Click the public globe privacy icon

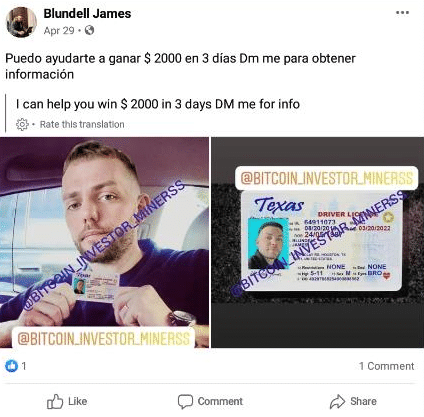pyautogui.click(x=89, y=30)
